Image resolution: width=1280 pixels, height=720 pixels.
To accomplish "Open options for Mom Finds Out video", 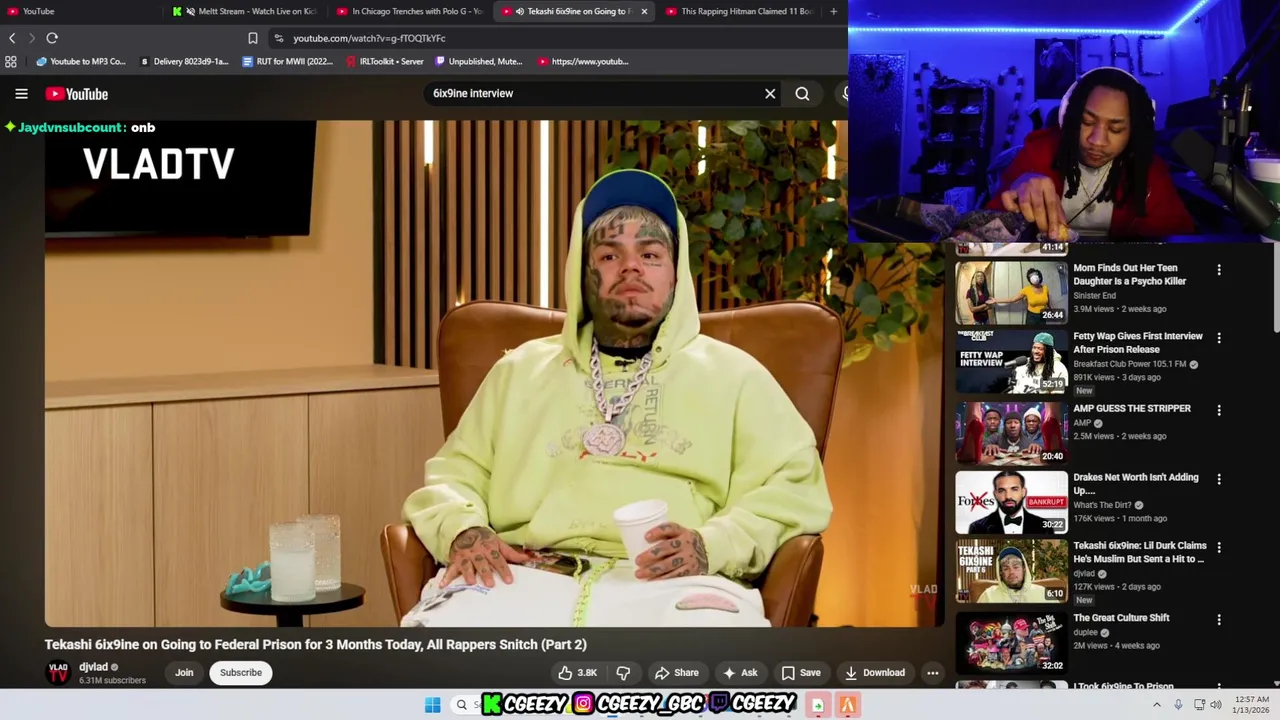I will click(1218, 270).
